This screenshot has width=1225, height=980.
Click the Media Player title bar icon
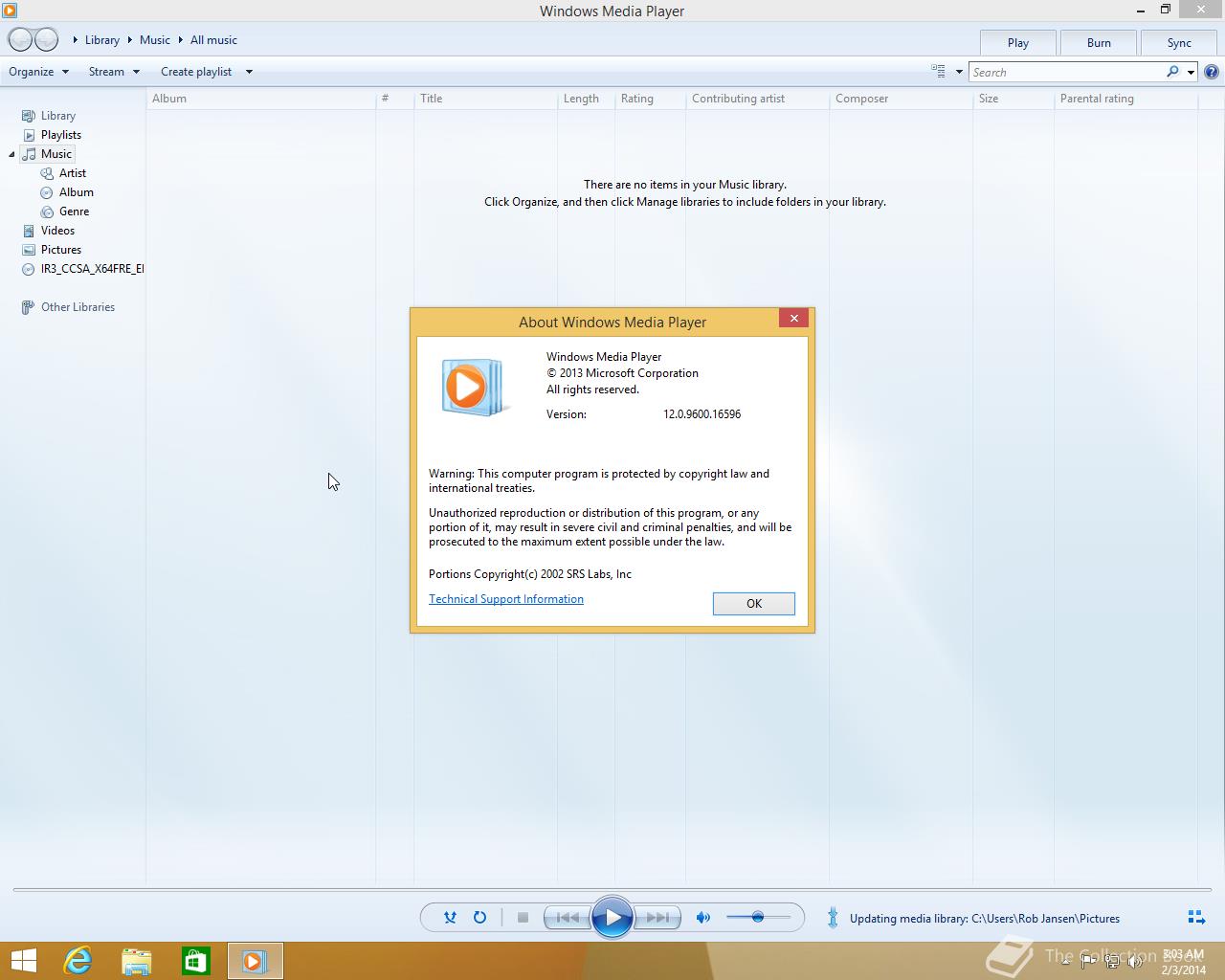[10, 11]
